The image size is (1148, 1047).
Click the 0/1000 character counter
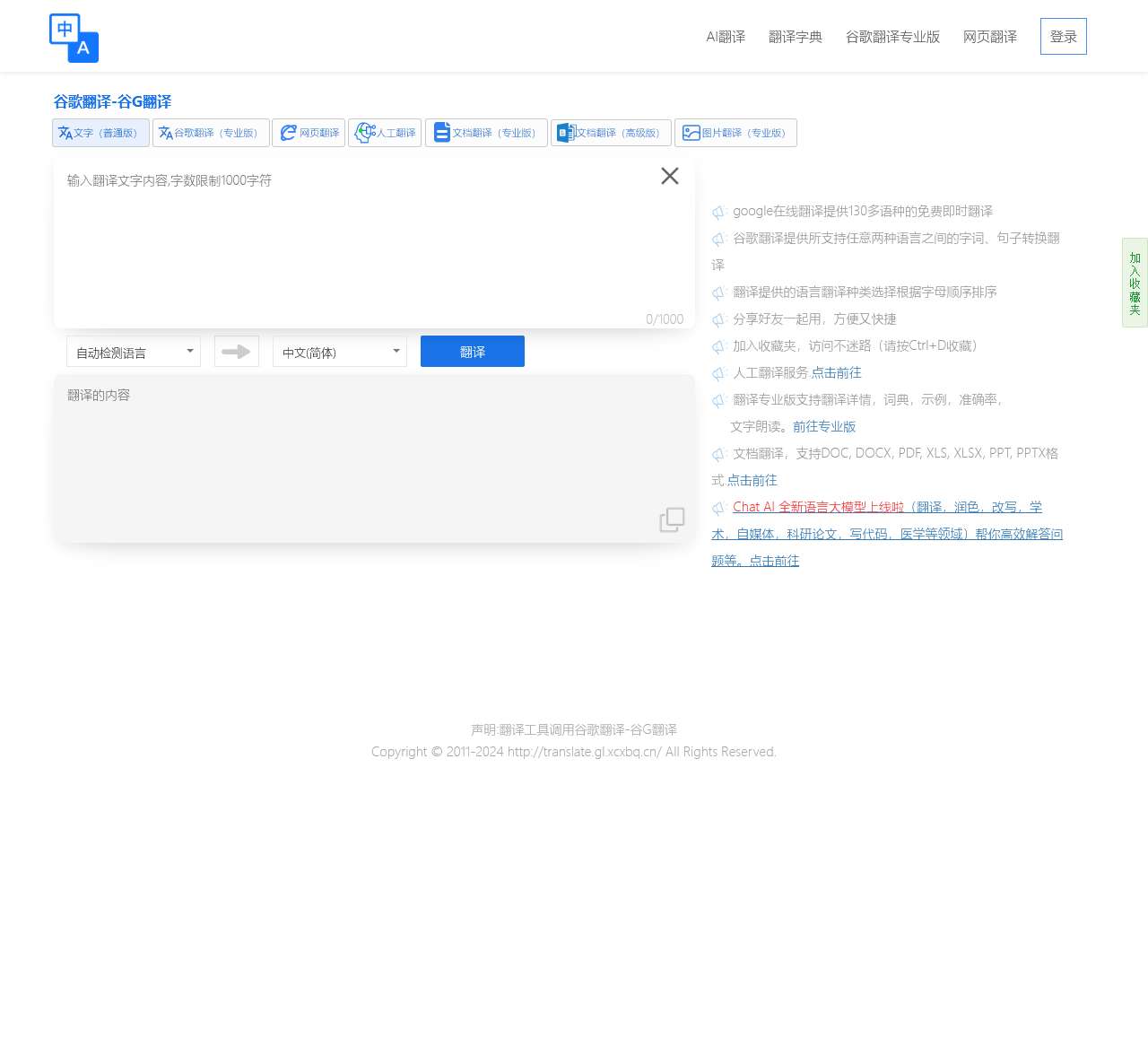(665, 319)
